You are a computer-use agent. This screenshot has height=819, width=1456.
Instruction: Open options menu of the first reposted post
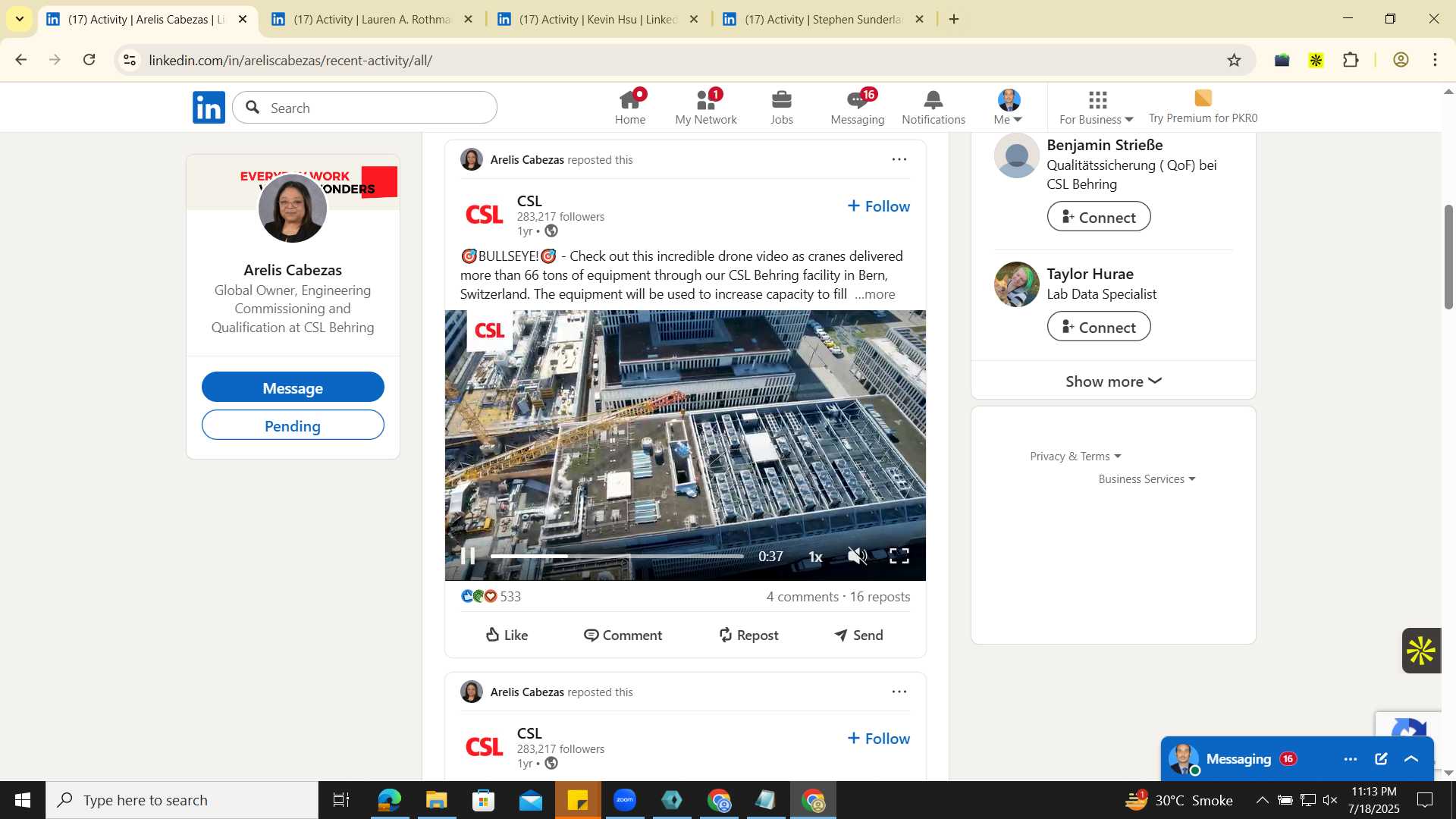(x=899, y=159)
